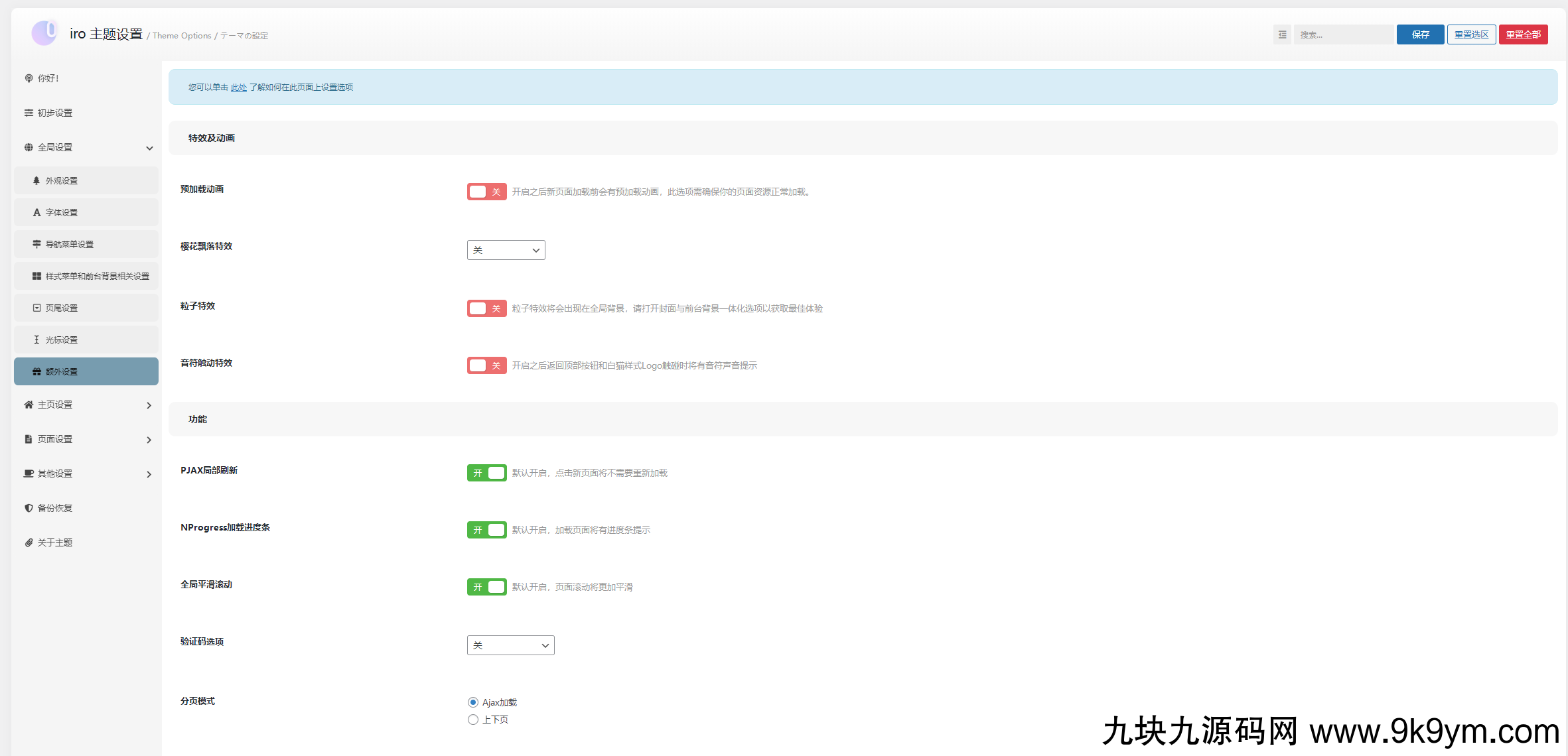This screenshot has height=756, width=1568.
Task: Toggle the 预加载动画 switch on
Action: 486,192
